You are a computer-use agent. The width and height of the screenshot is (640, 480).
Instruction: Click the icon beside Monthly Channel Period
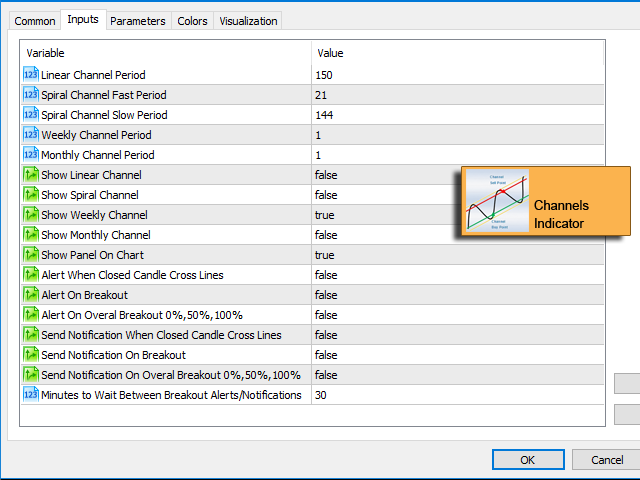pos(30,155)
